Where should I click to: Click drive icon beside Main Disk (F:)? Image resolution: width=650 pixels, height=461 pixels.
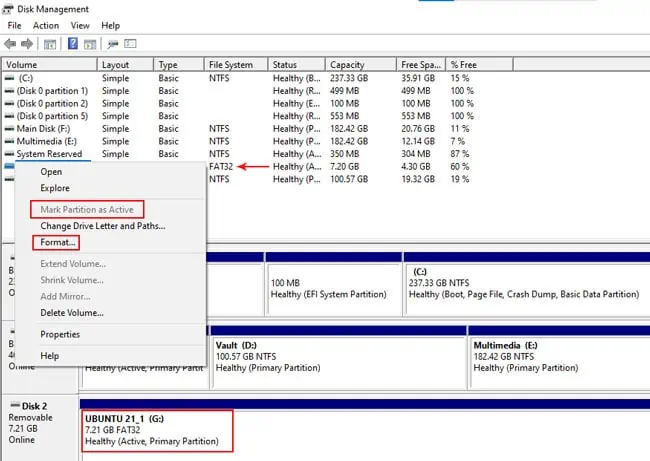pos(9,129)
